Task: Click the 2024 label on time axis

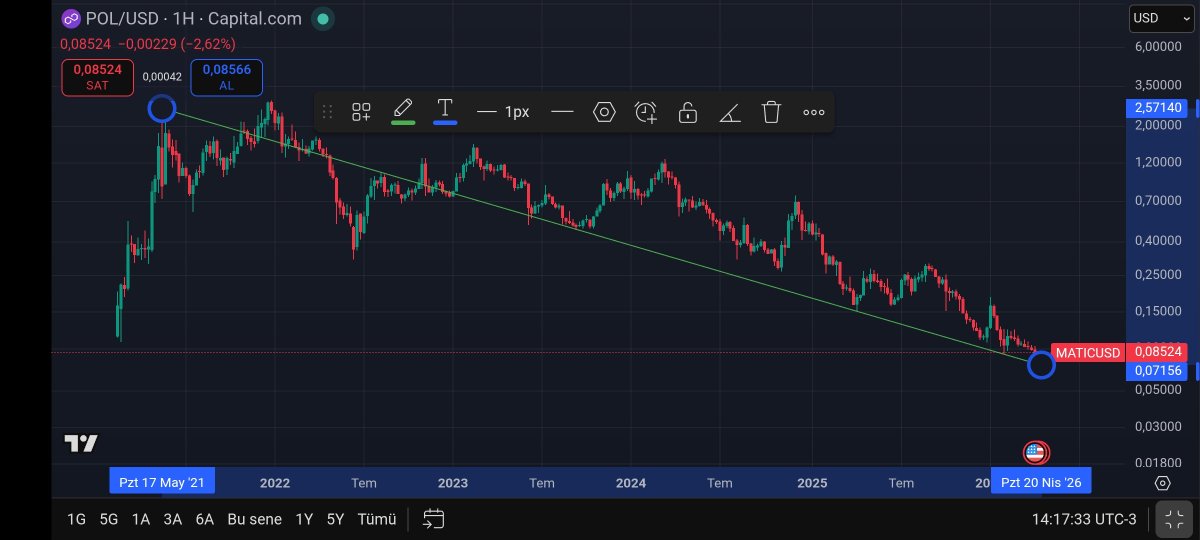Action: (x=631, y=483)
